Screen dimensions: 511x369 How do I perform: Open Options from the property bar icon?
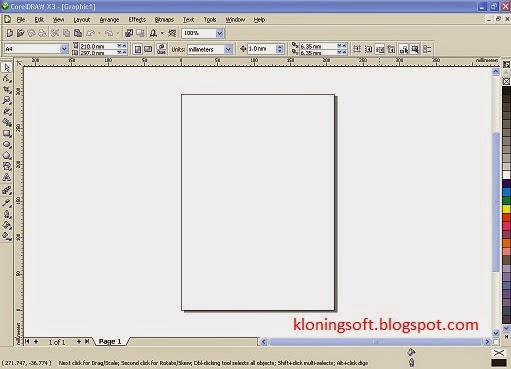(x=427, y=49)
